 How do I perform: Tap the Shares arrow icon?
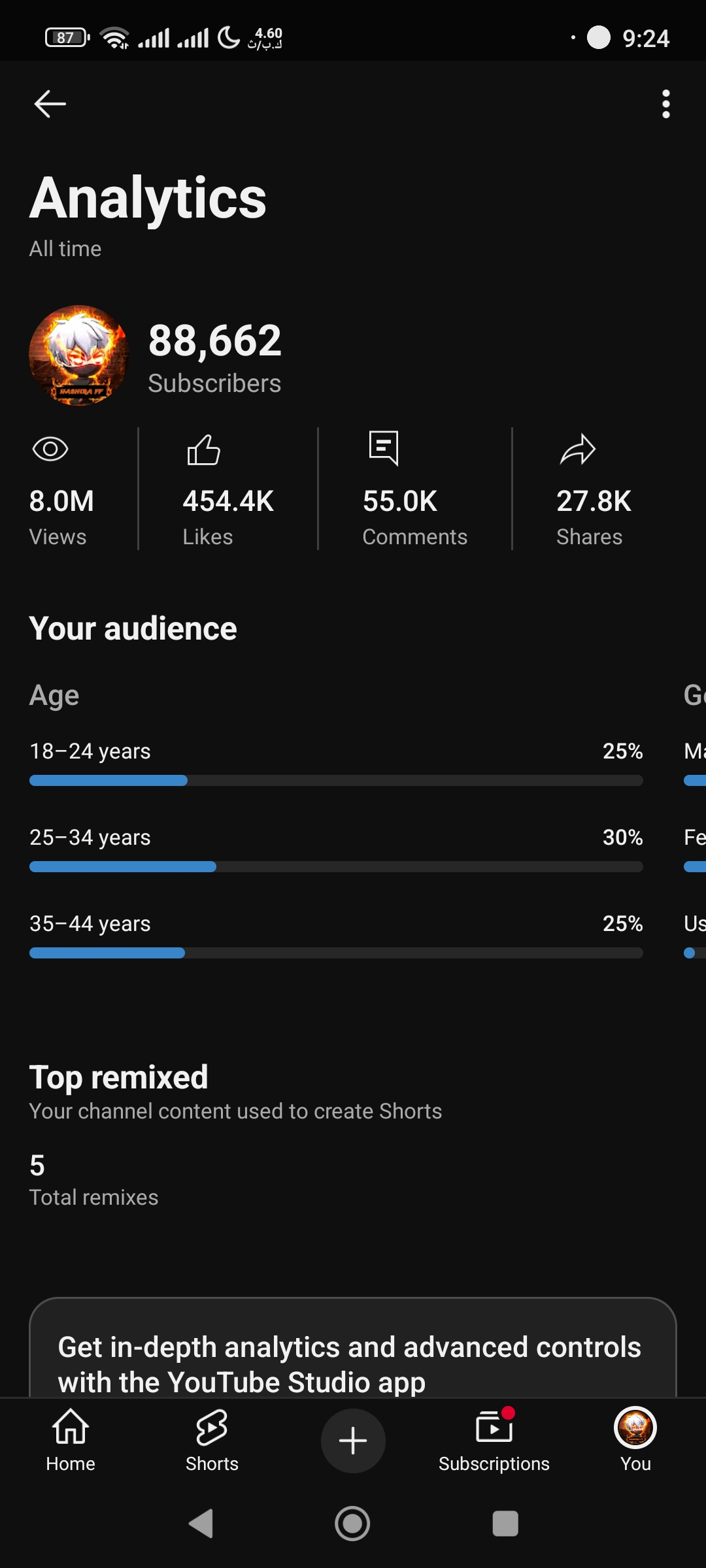(578, 449)
